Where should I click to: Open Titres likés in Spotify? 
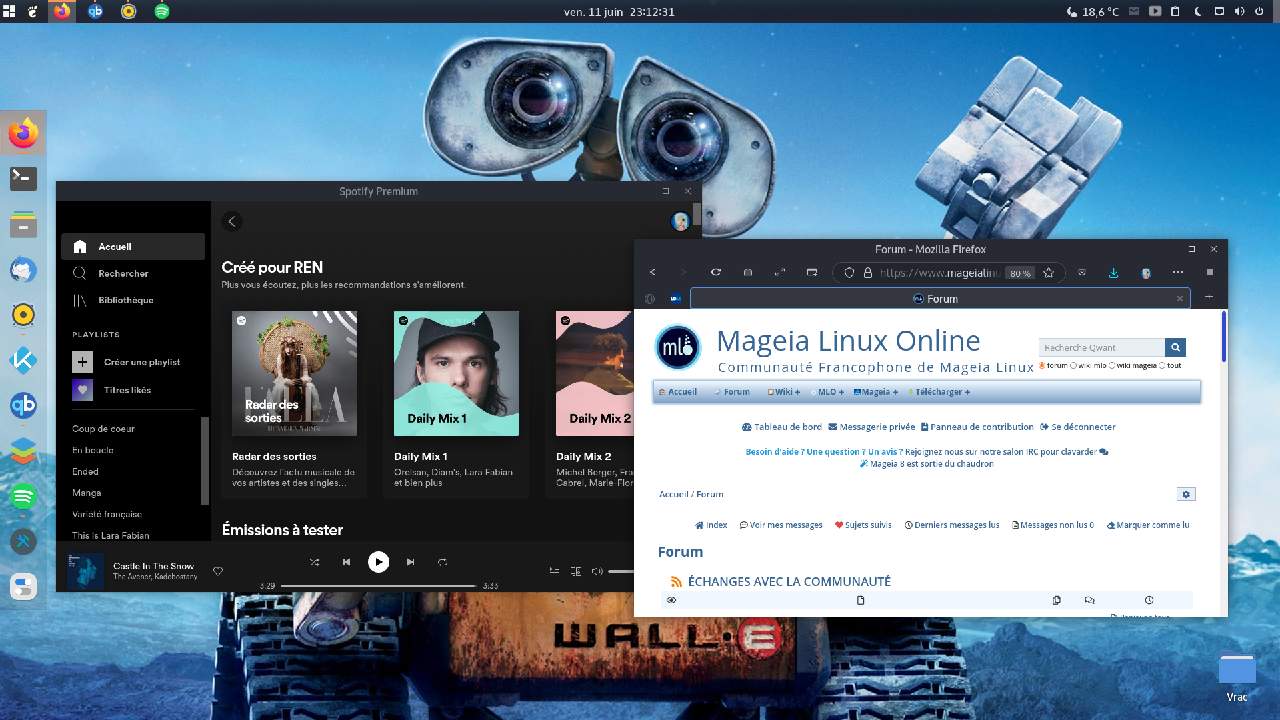coord(112,390)
